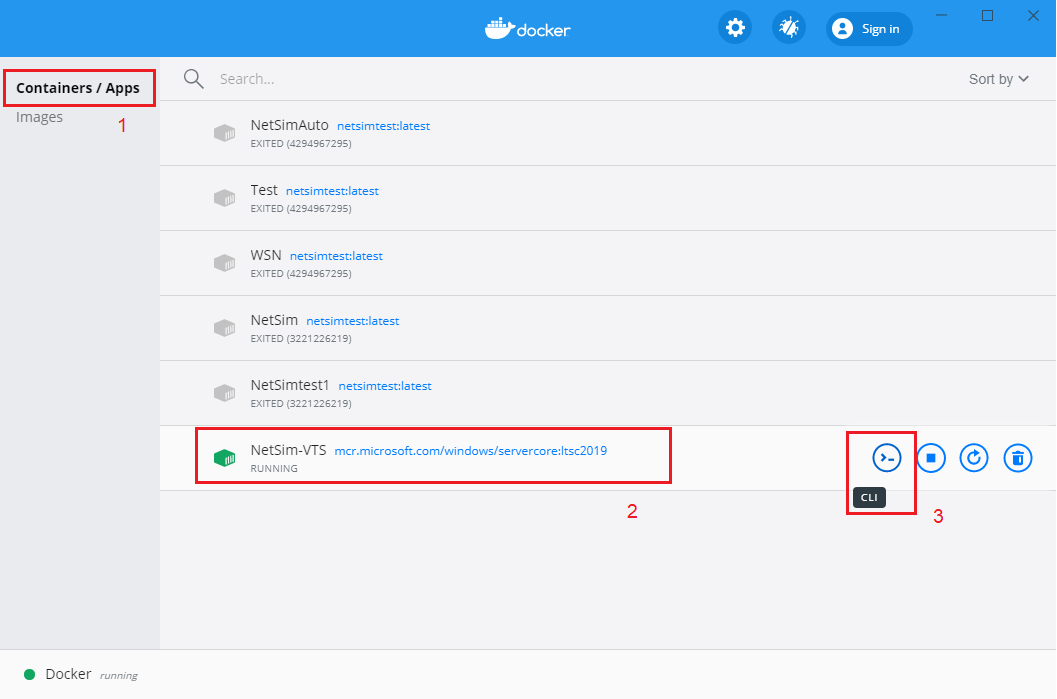
Task: Click the green Docker status indicator
Action: click(30, 675)
